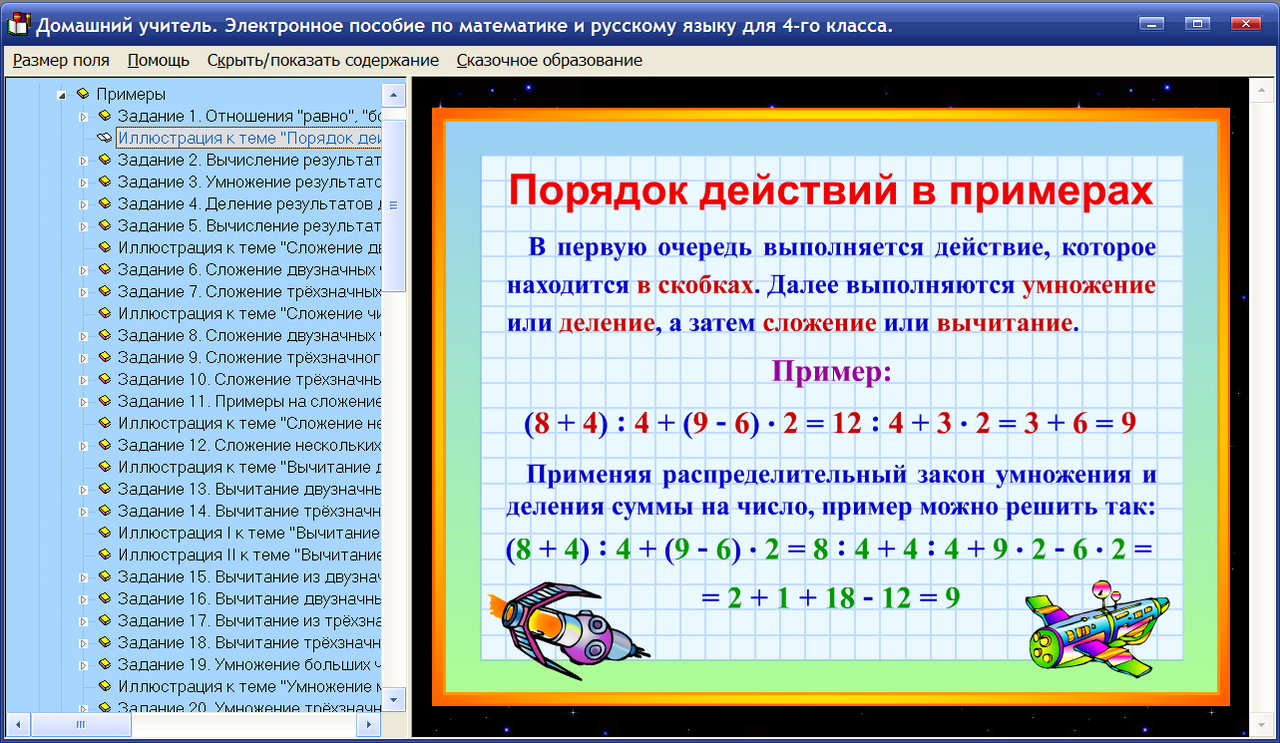Click book icon of Иллюстрация I к теме row
The height and width of the screenshot is (743, 1280).
tap(104, 533)
